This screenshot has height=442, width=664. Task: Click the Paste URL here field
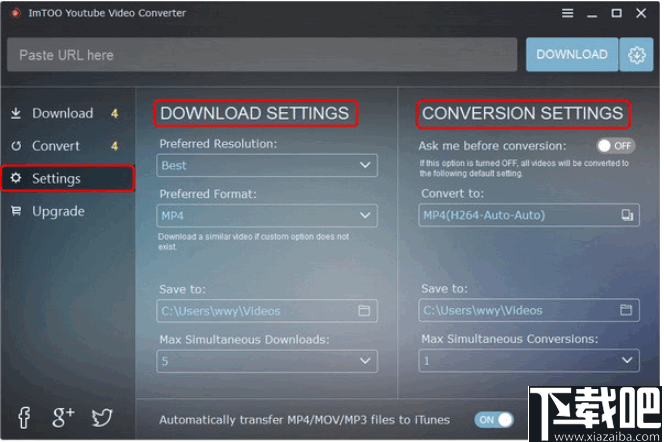pos(262,55)
